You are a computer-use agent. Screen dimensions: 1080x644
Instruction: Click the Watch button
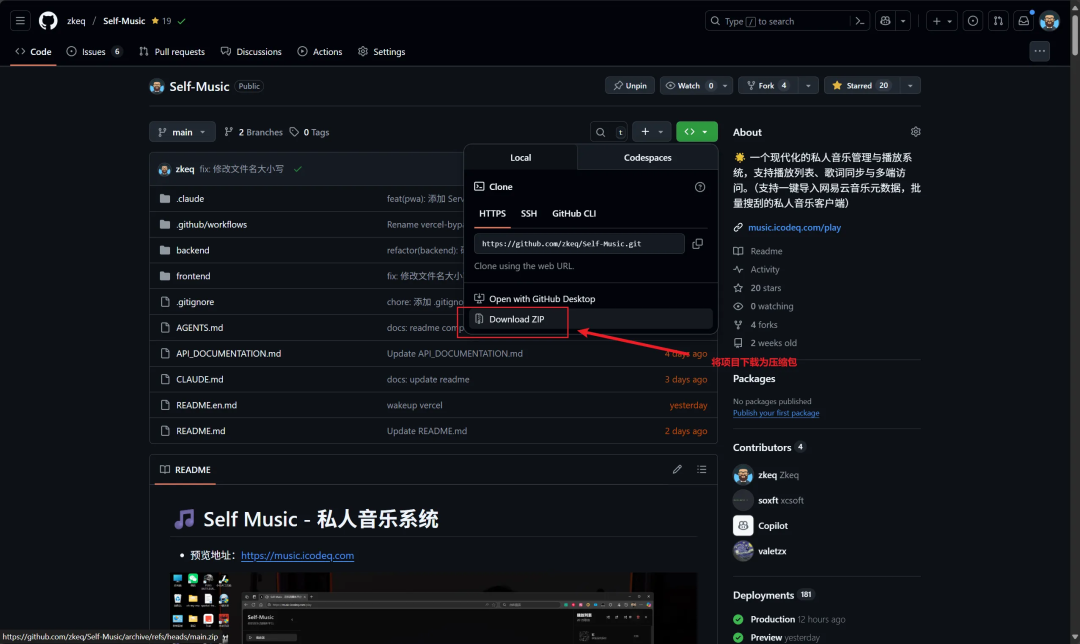pyautogui.click(x=689, y=85)
